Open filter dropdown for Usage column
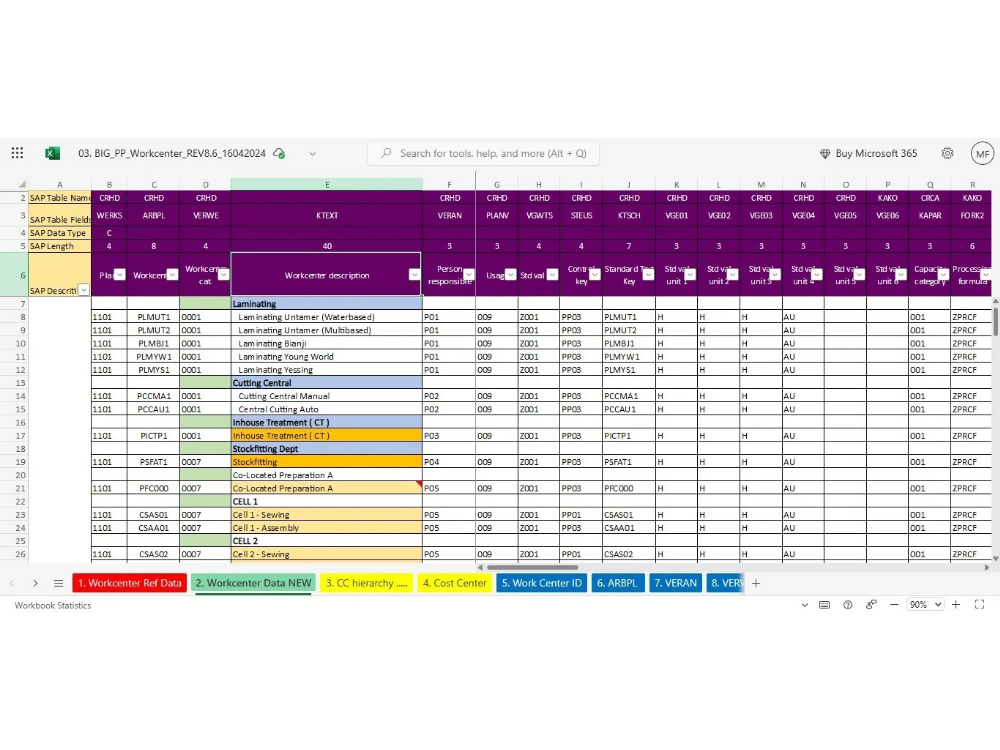1000x750 pixels. [x=511, y=275]
